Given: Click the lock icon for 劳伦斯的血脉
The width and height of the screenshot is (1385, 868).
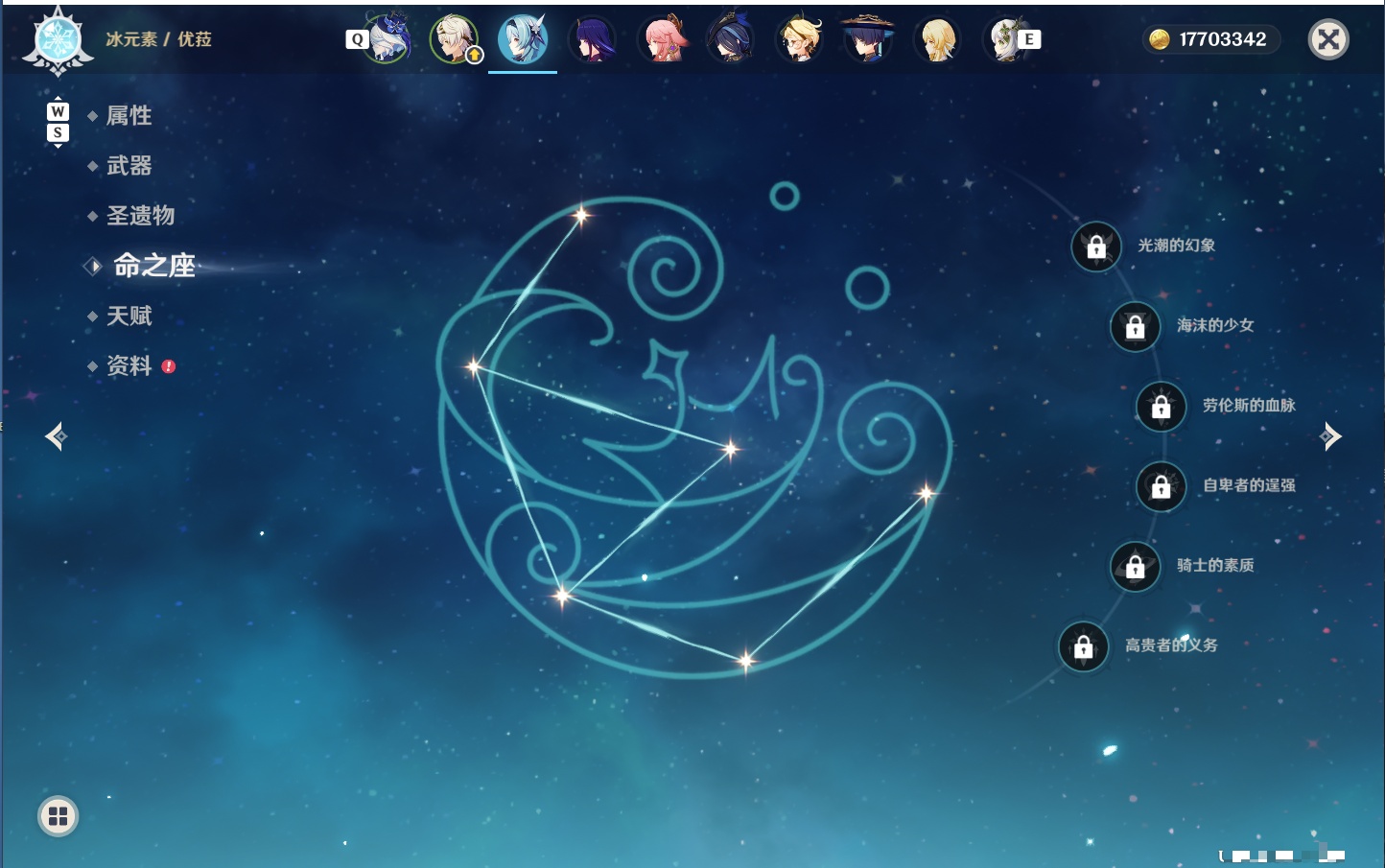Looking at the screenshot, I should pos(1162,407).
